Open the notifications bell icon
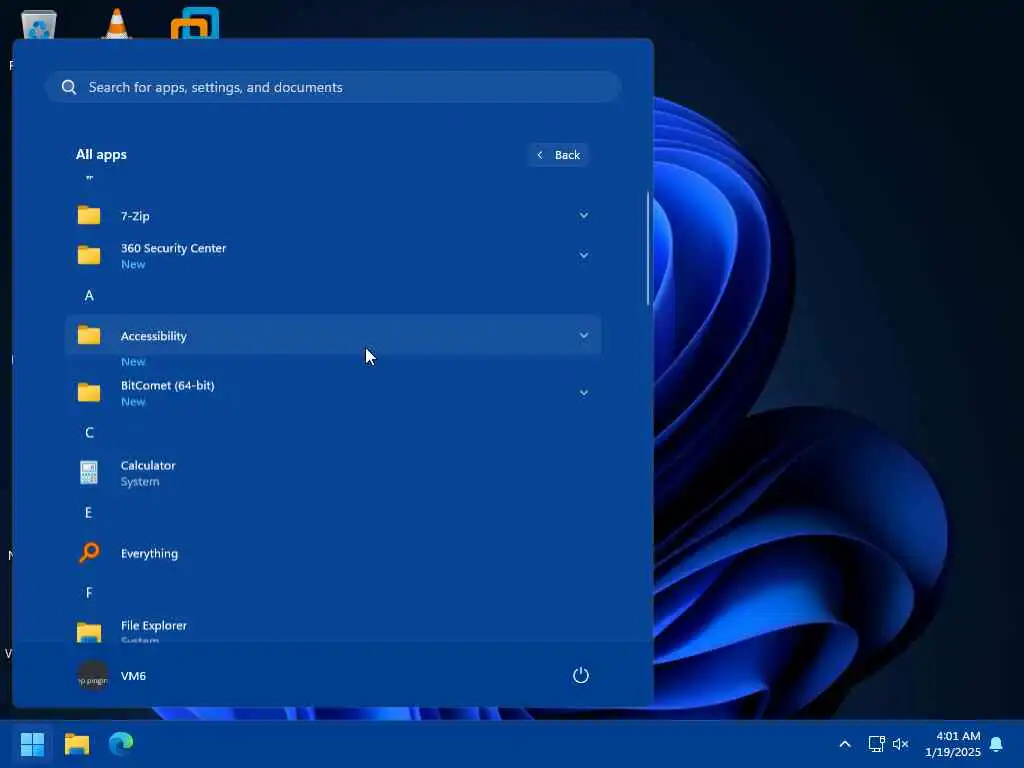Viewport: 1024px width, 768px height. [996, 744]
